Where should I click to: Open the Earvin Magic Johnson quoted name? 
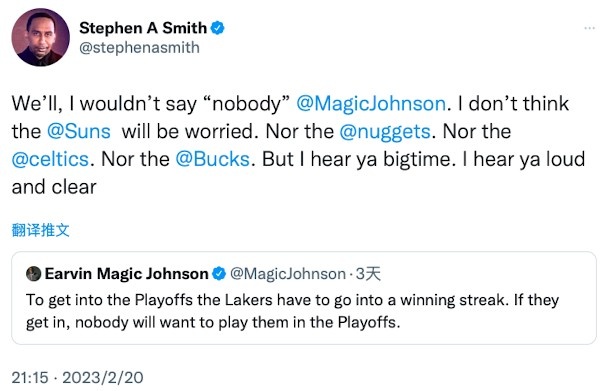[127, 274]
